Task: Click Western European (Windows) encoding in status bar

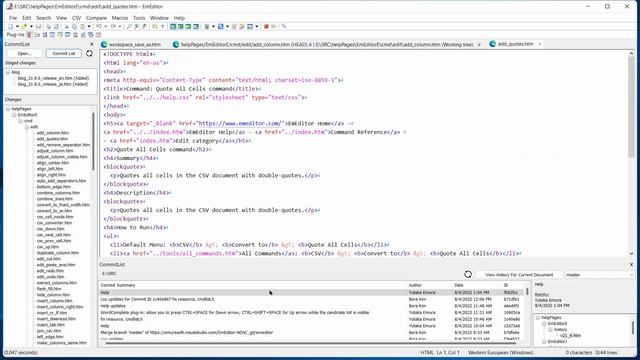Action: (500, 353)
